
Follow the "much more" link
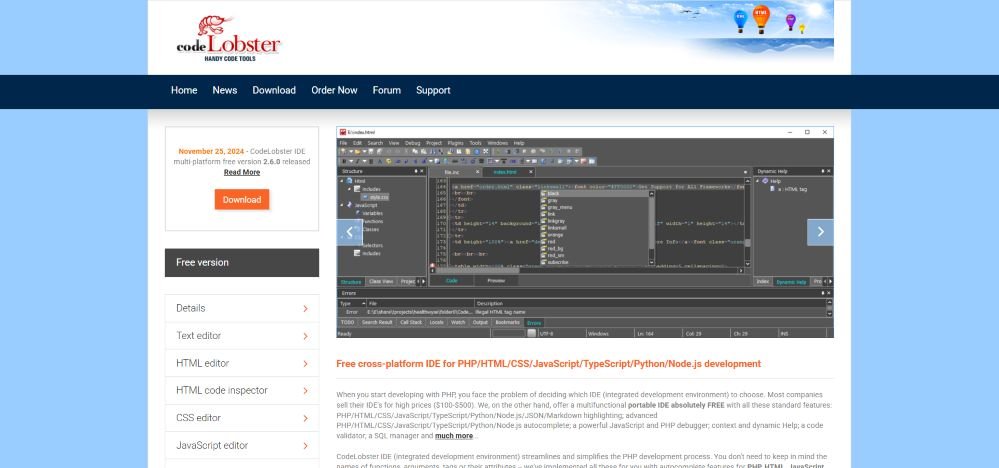454,436
